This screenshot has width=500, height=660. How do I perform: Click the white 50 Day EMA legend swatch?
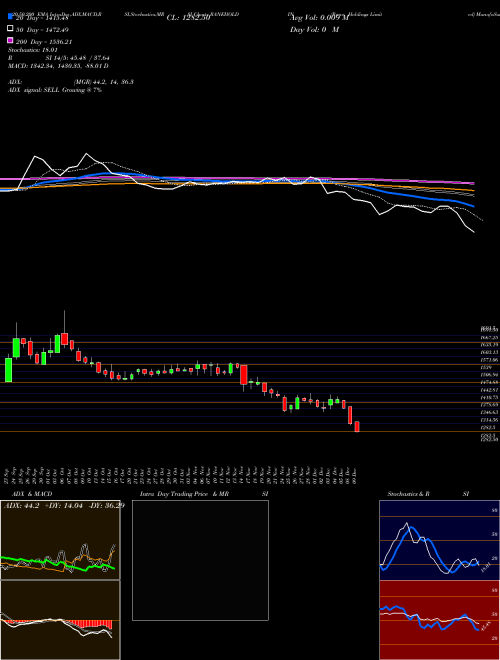(x=11, y=29)
